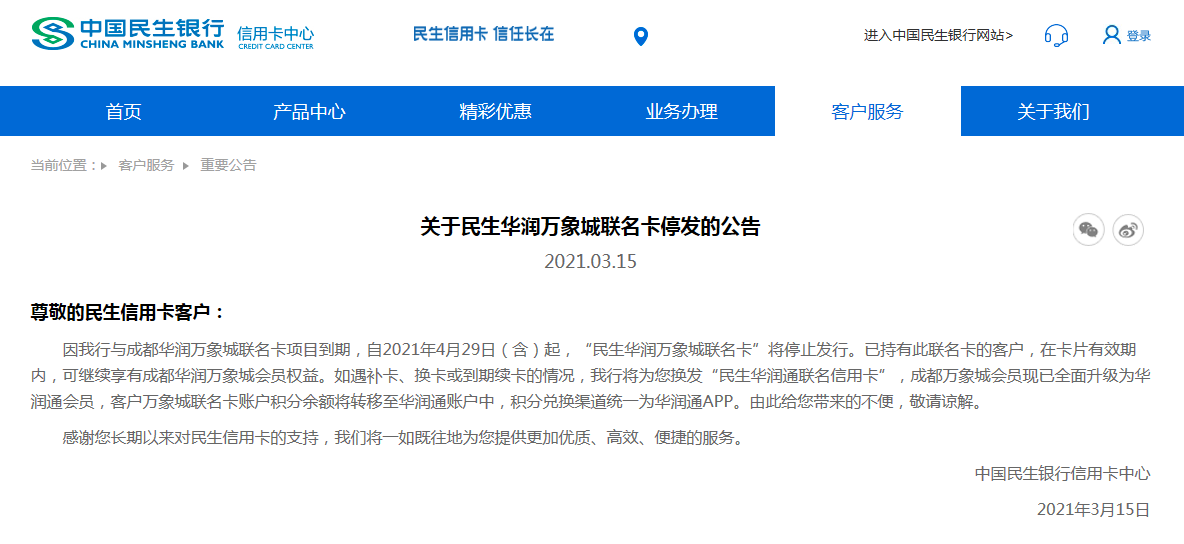
Task: Open 精彩优惠 navigation tab
Action: click(495, 112)
